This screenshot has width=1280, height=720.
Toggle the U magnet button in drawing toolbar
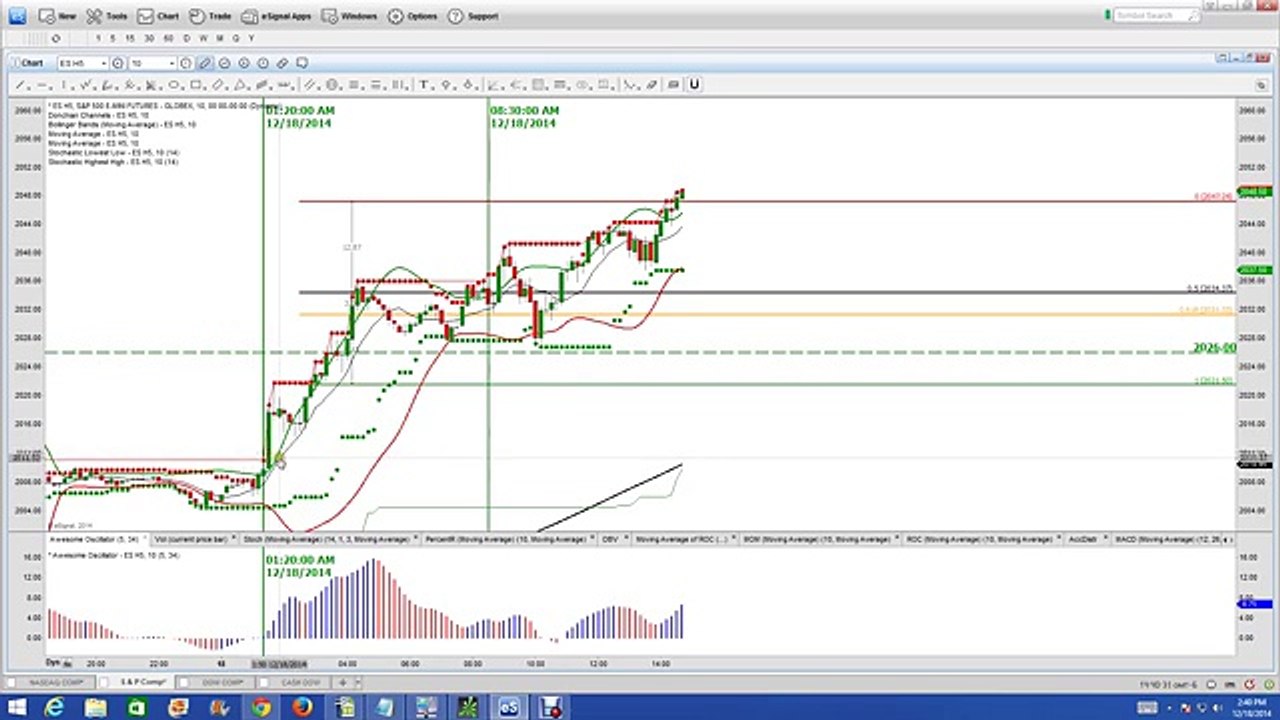tap(694, 85)
